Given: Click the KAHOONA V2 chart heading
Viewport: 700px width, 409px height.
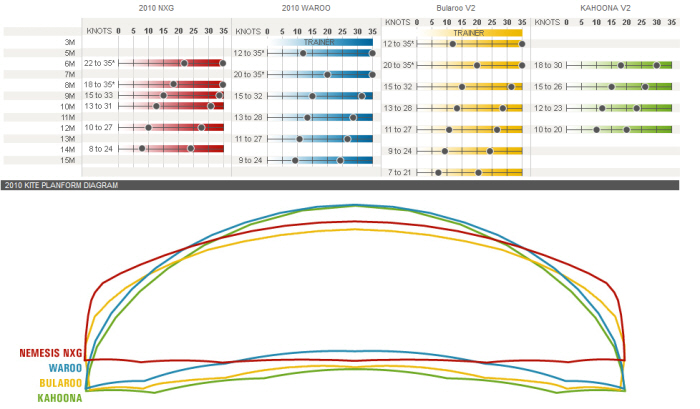Looking at the screenshot, I should [x=605, y=8].
